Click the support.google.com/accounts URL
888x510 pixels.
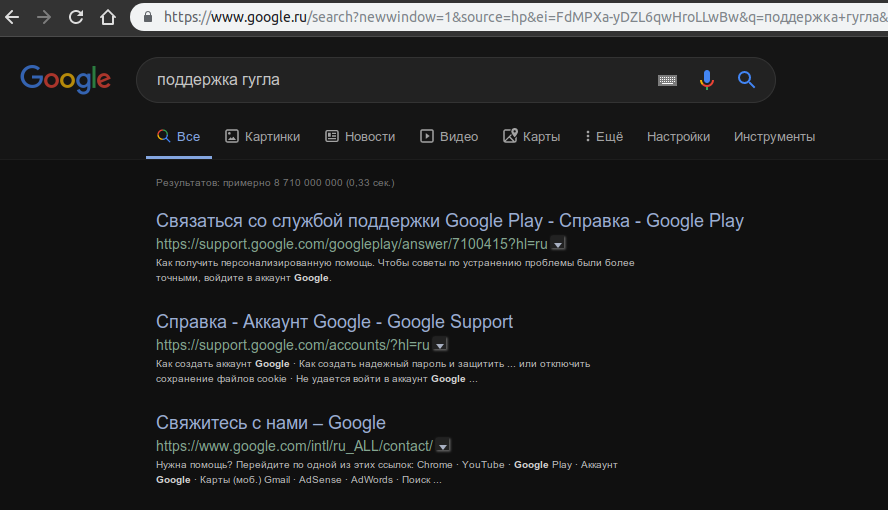(x=293, y=345)
